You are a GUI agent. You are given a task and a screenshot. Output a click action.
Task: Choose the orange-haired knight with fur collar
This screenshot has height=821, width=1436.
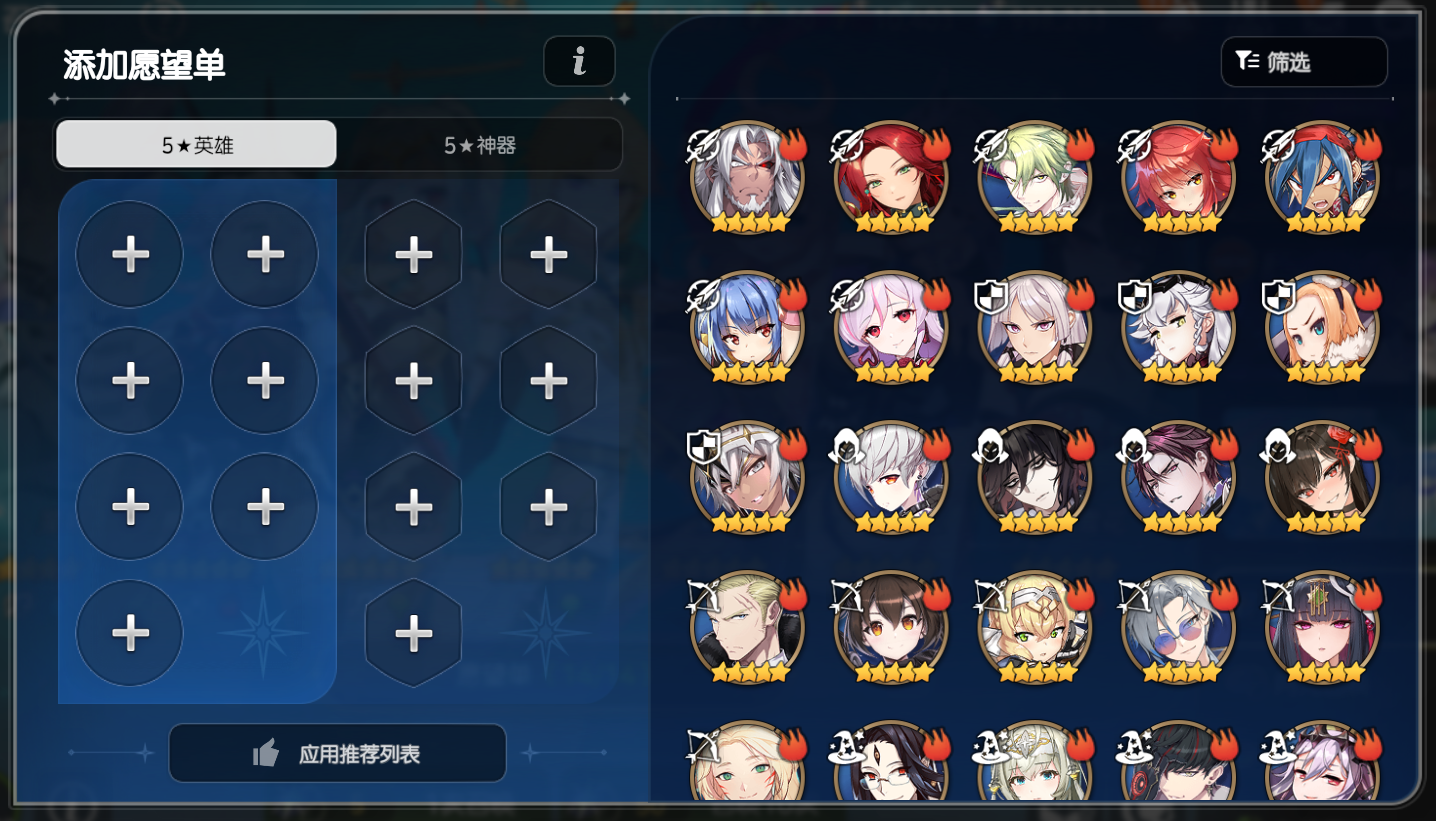point(1323,328)
